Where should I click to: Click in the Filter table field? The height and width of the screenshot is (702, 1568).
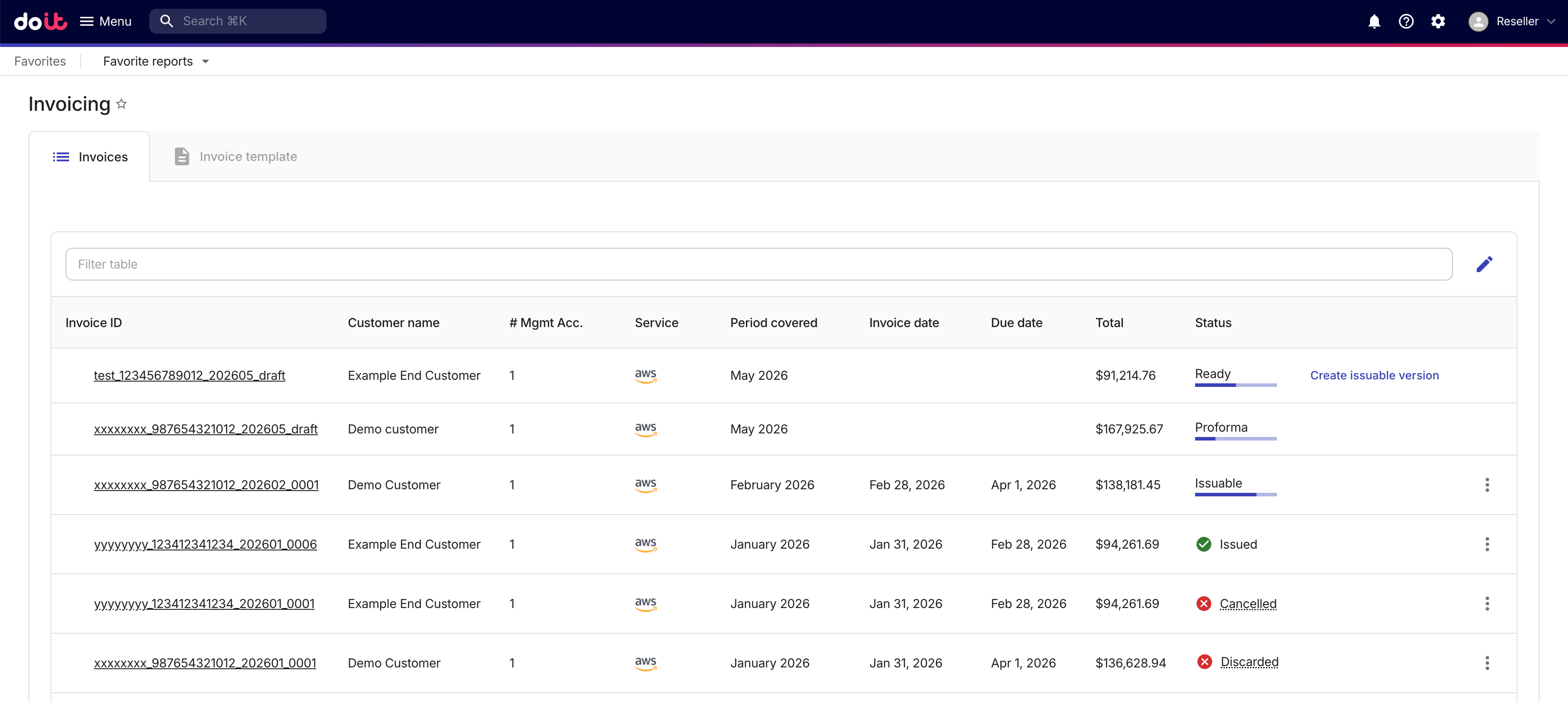point(758,264)
